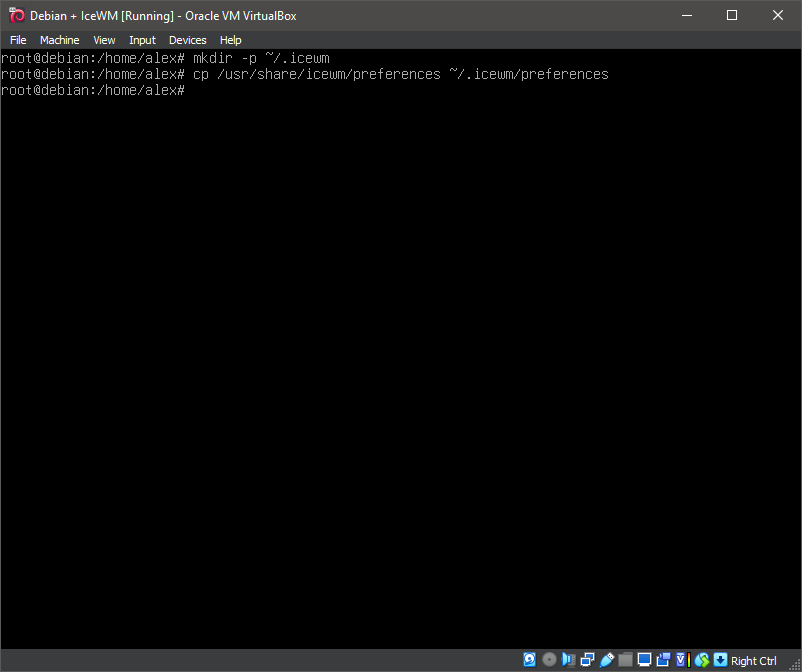This screenshot has width=802, height=672.
Task: Expand the File menu
Action: click(17, 40)
